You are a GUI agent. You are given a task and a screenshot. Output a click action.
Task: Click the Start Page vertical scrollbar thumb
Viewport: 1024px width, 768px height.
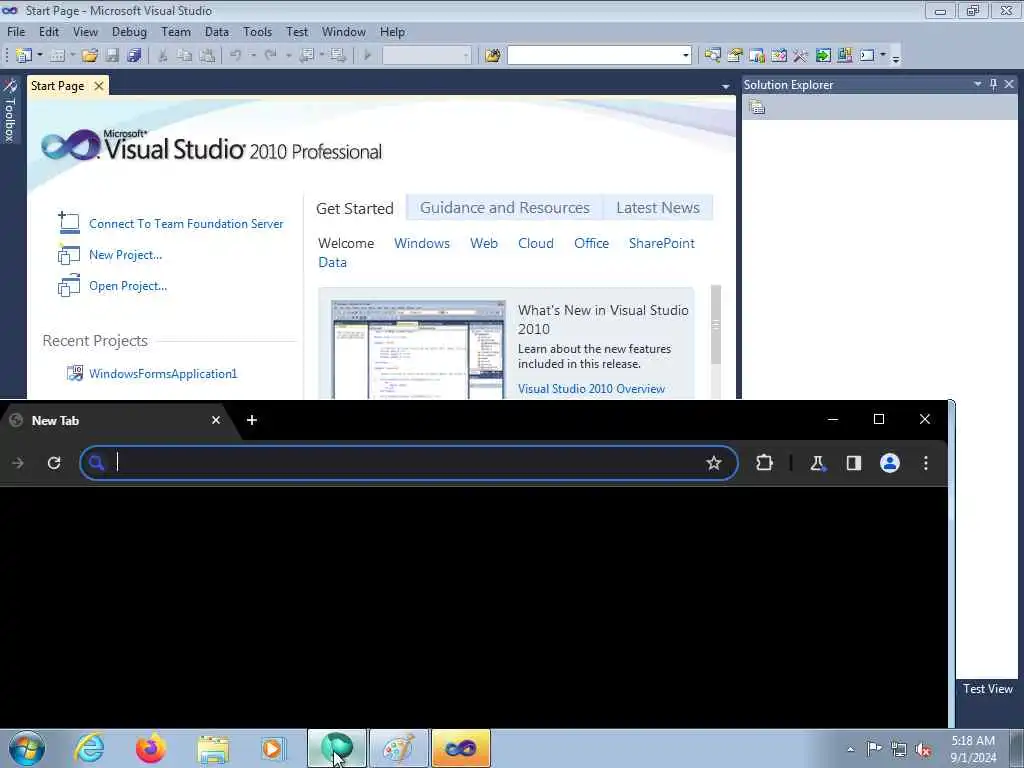[716, 325]
